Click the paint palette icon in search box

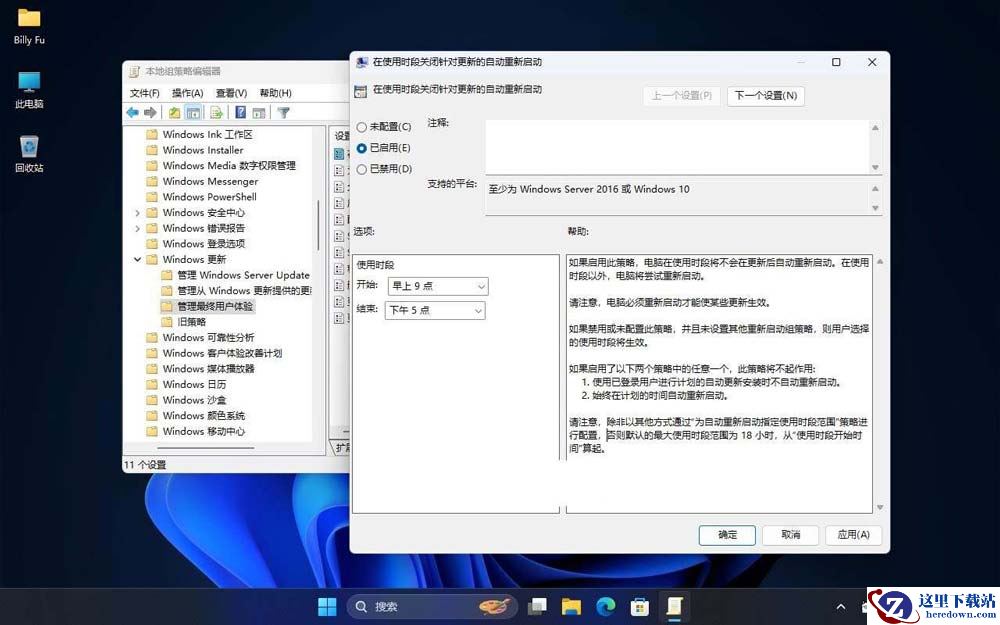coord(494,607)
